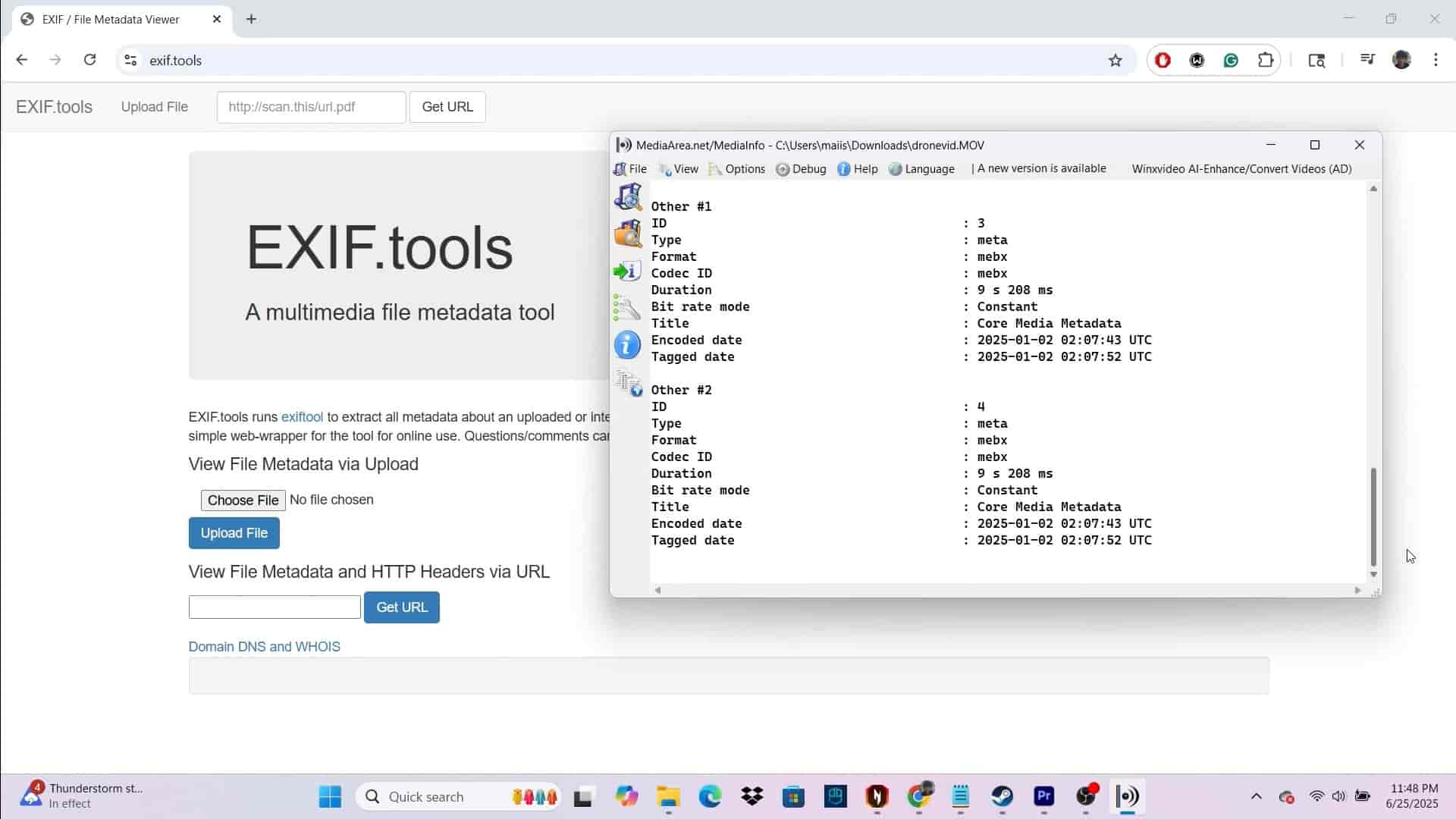Click the green Grammarly extension icon
Image resolution: width=1456 pixels, height=819 pixels.
point(1231,60)
